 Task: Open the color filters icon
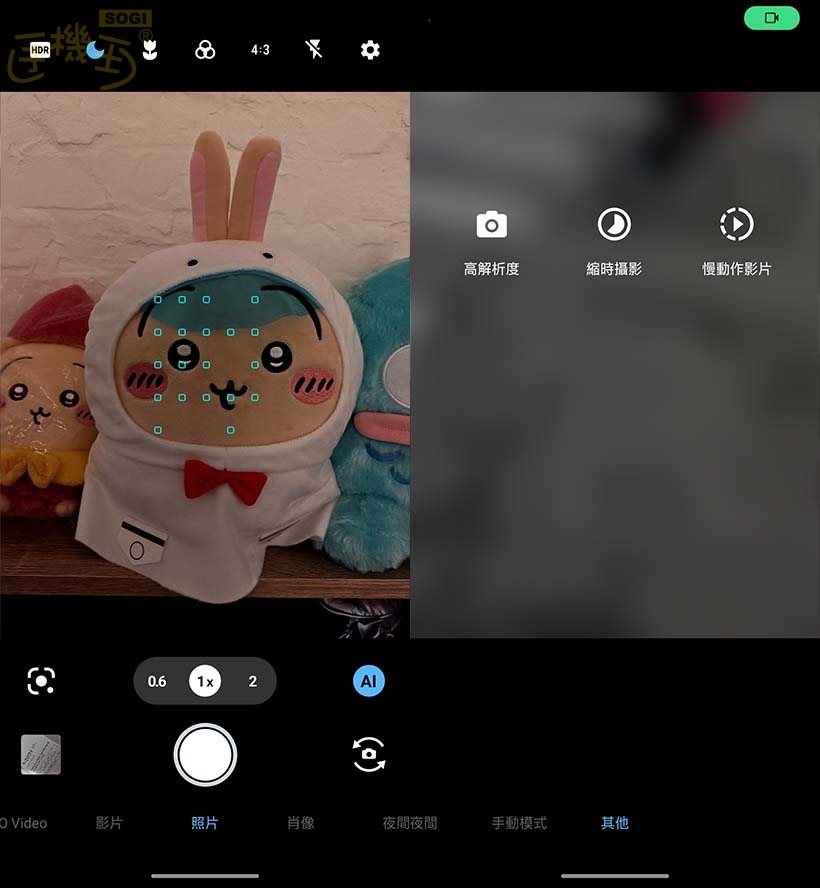coord(204,50)
